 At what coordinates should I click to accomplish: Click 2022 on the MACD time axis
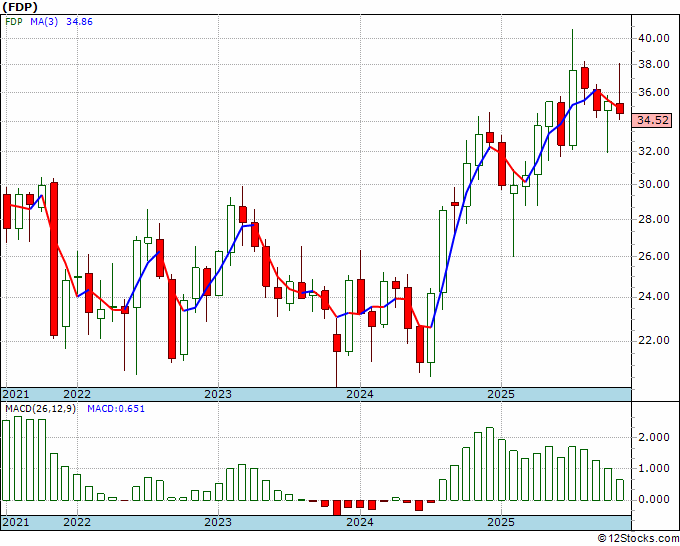coord(77,522)
